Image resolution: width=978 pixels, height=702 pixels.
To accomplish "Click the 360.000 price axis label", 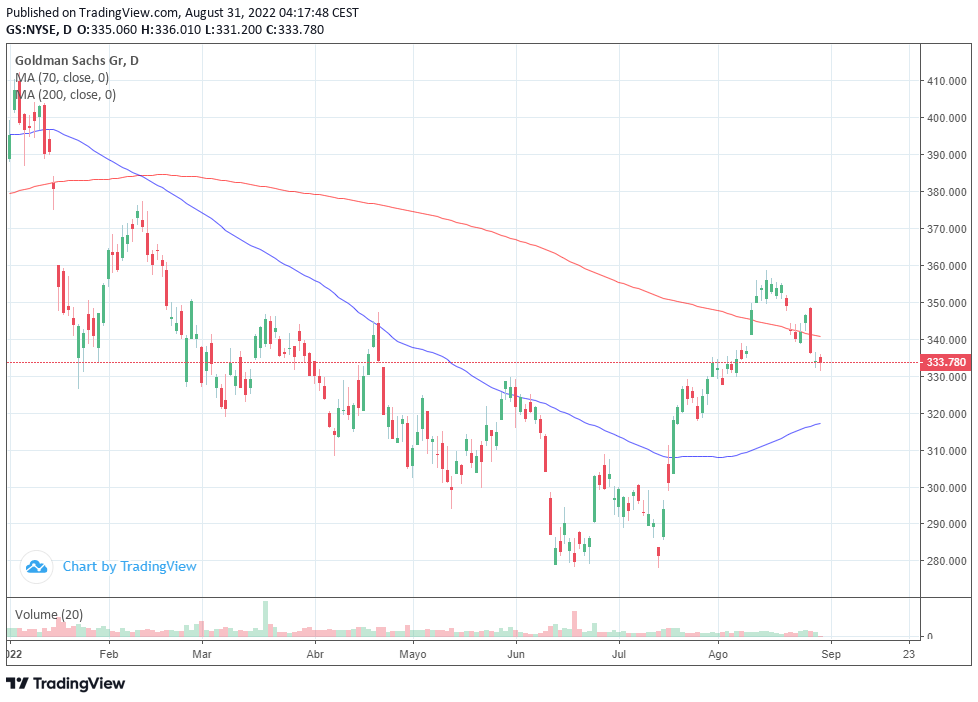I will tap(946, 266).
